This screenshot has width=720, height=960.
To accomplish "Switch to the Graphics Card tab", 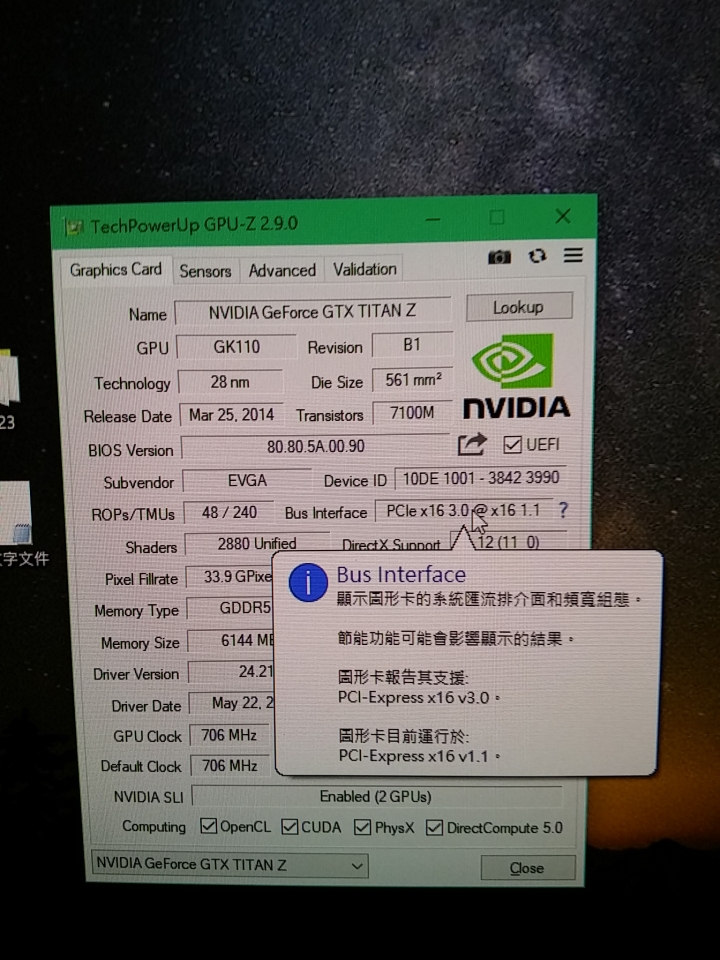I will pyautogui.click(x=116, y=269).
